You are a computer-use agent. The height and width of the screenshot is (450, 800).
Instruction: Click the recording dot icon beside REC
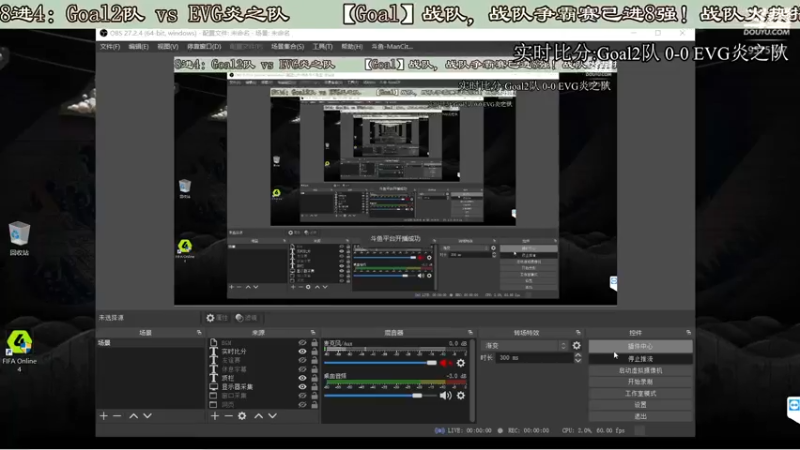[500, 431]
